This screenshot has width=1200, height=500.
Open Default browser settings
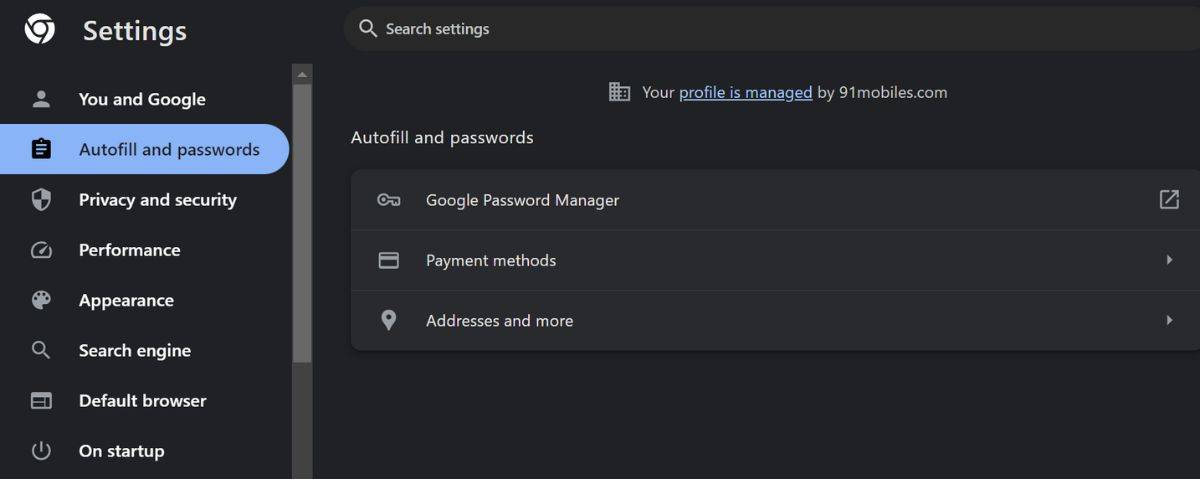[x=145, y=401]
